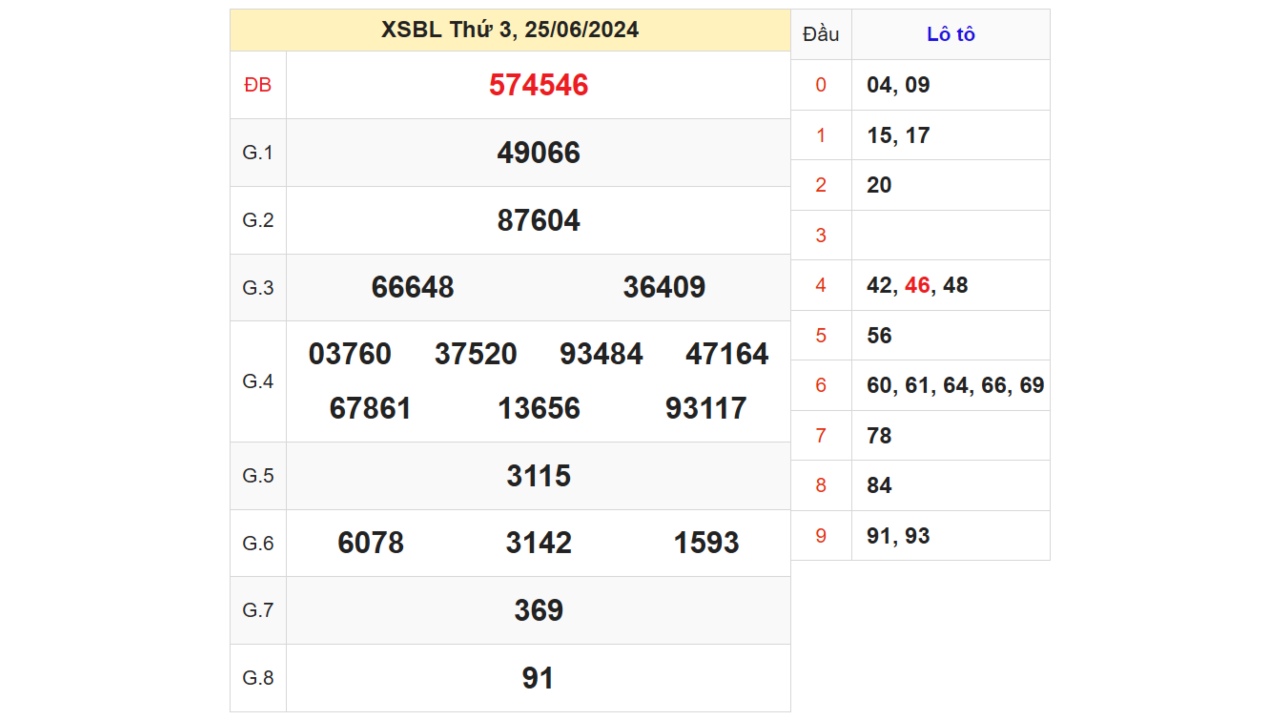Click G.4 number 03760
Screen dimensions: 1280x720
tap(350, 354)
